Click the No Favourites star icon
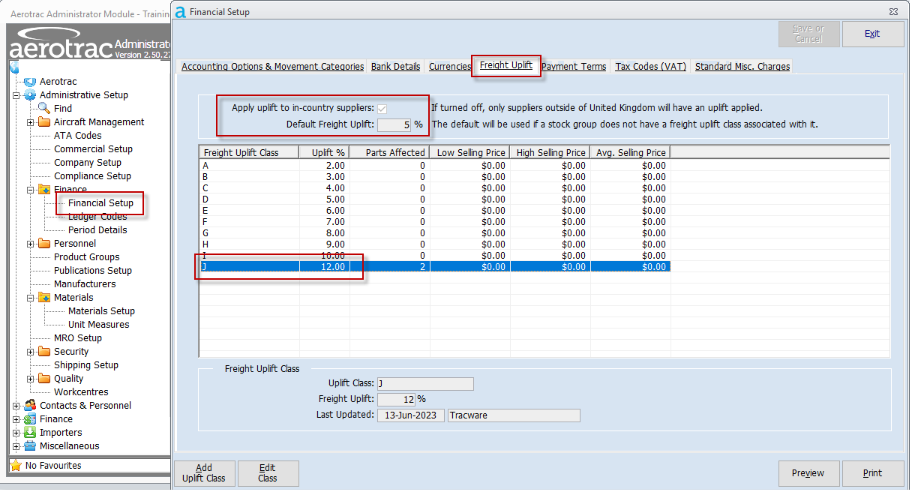 tap(15, 466)
